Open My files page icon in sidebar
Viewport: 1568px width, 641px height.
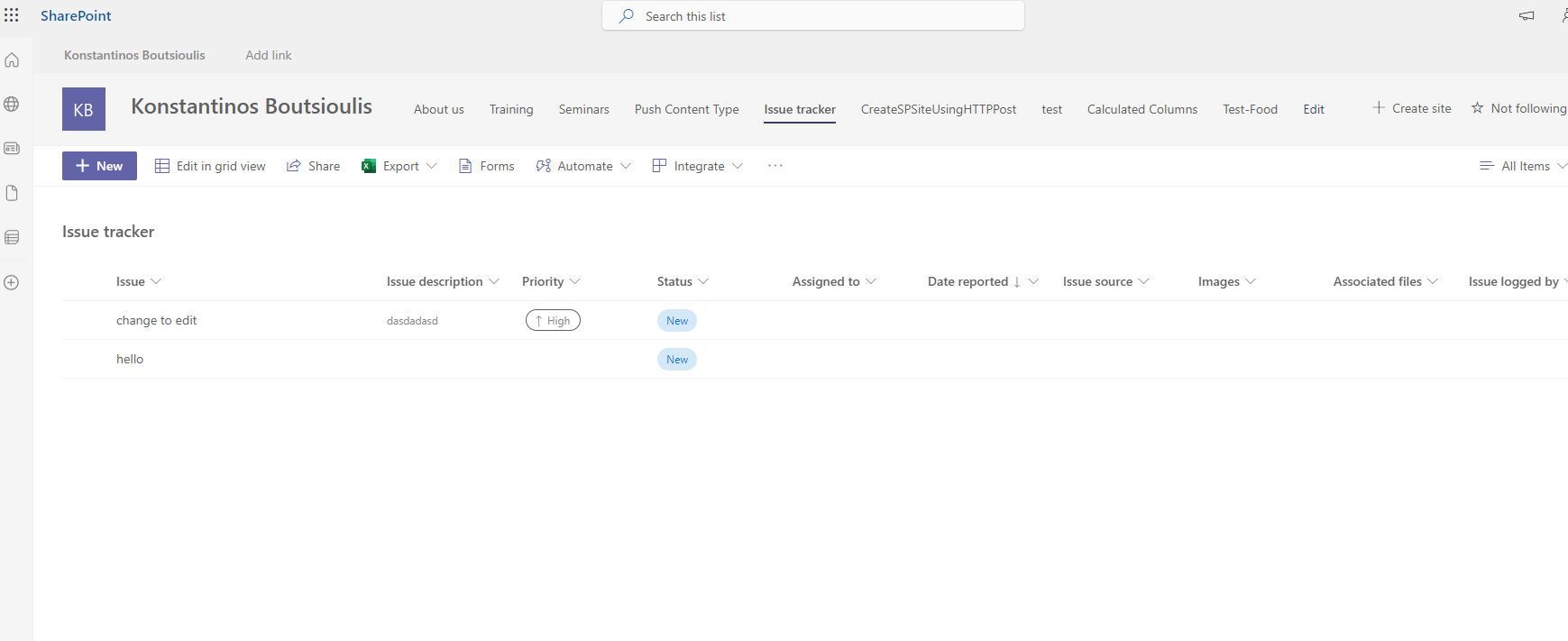[12, 193]
